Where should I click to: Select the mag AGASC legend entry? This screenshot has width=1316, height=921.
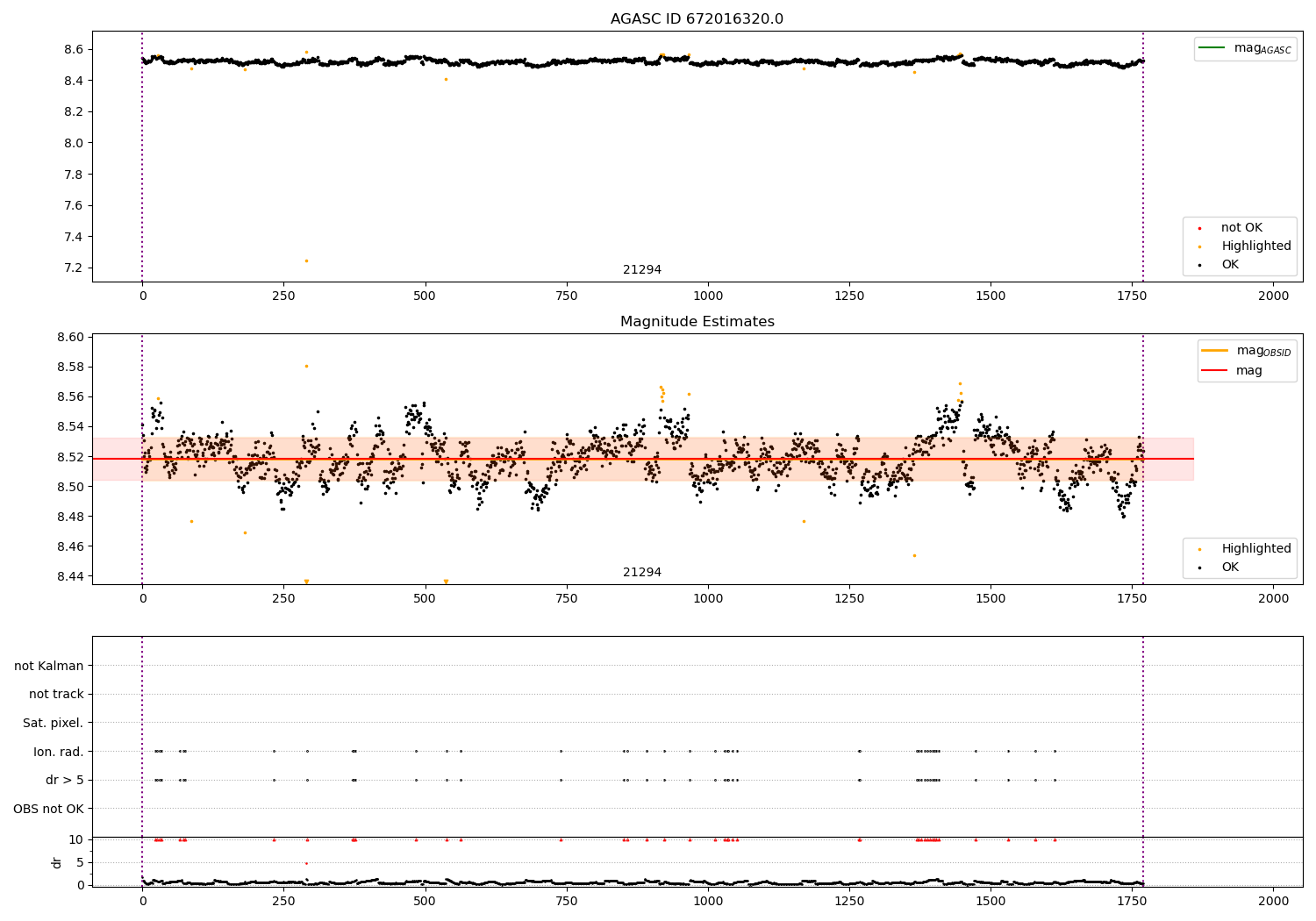click(x=1245, y=48)
